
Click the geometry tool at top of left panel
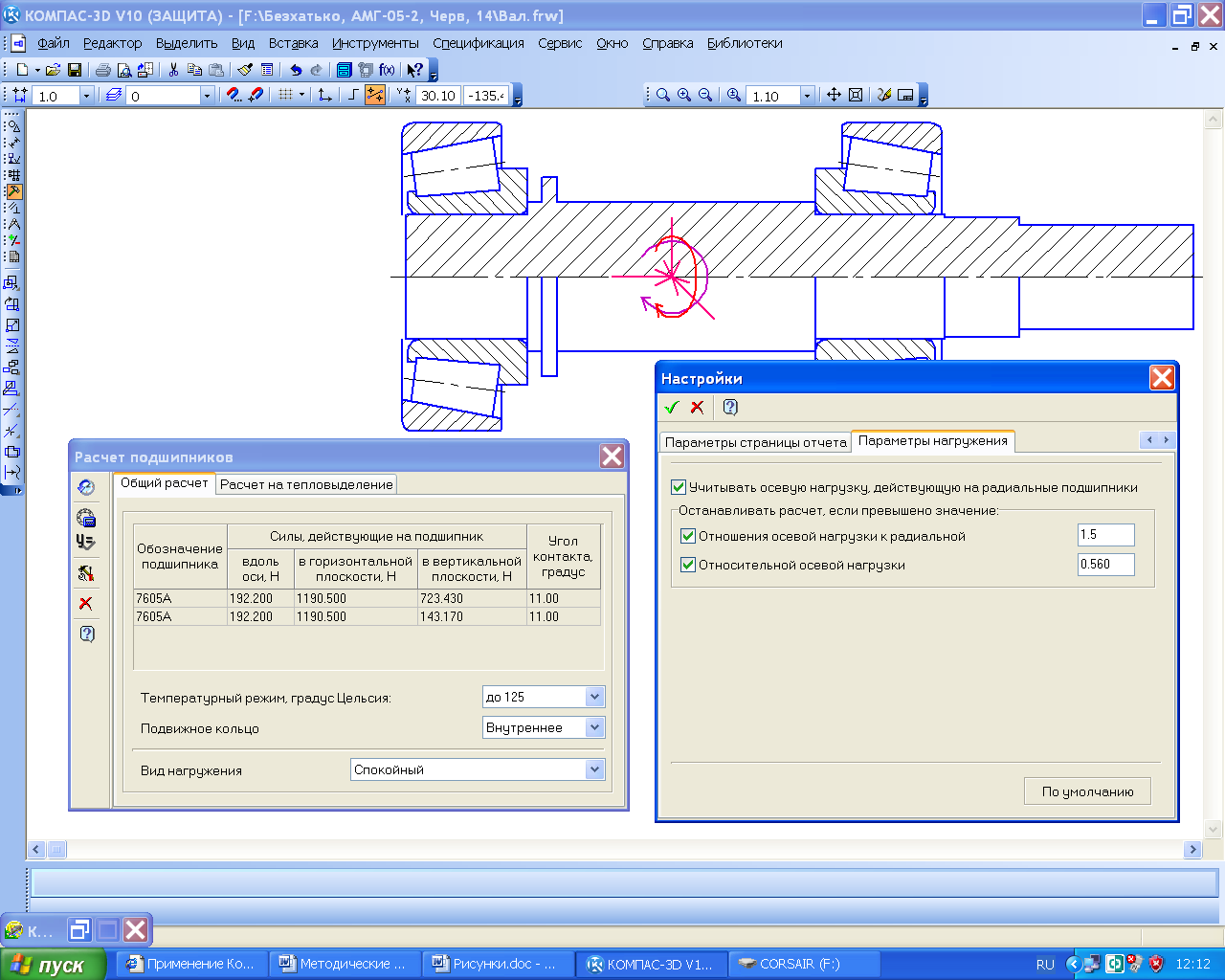point(13,126)
